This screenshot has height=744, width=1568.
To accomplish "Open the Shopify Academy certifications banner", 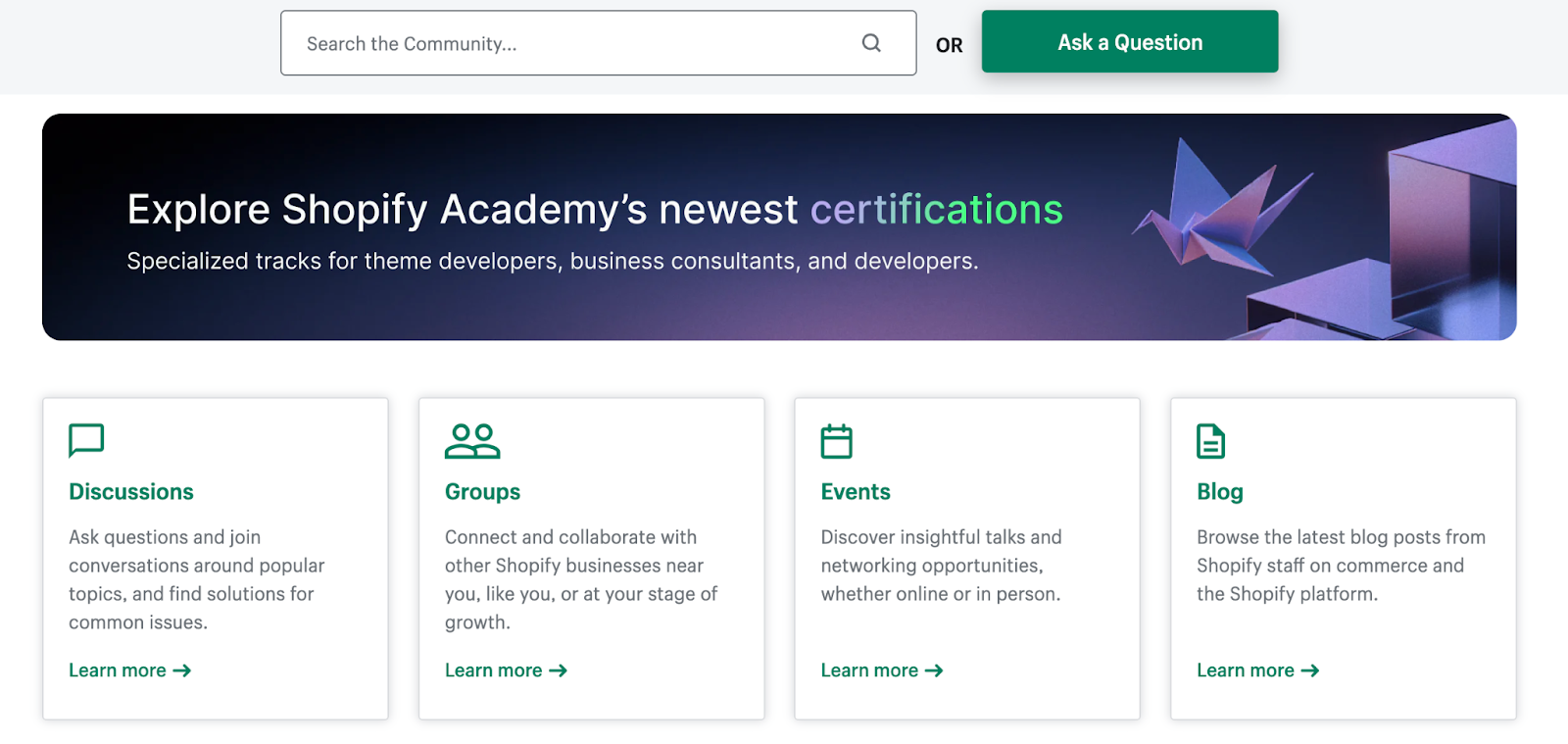I will pyautogui.click(x=779, y=227).
